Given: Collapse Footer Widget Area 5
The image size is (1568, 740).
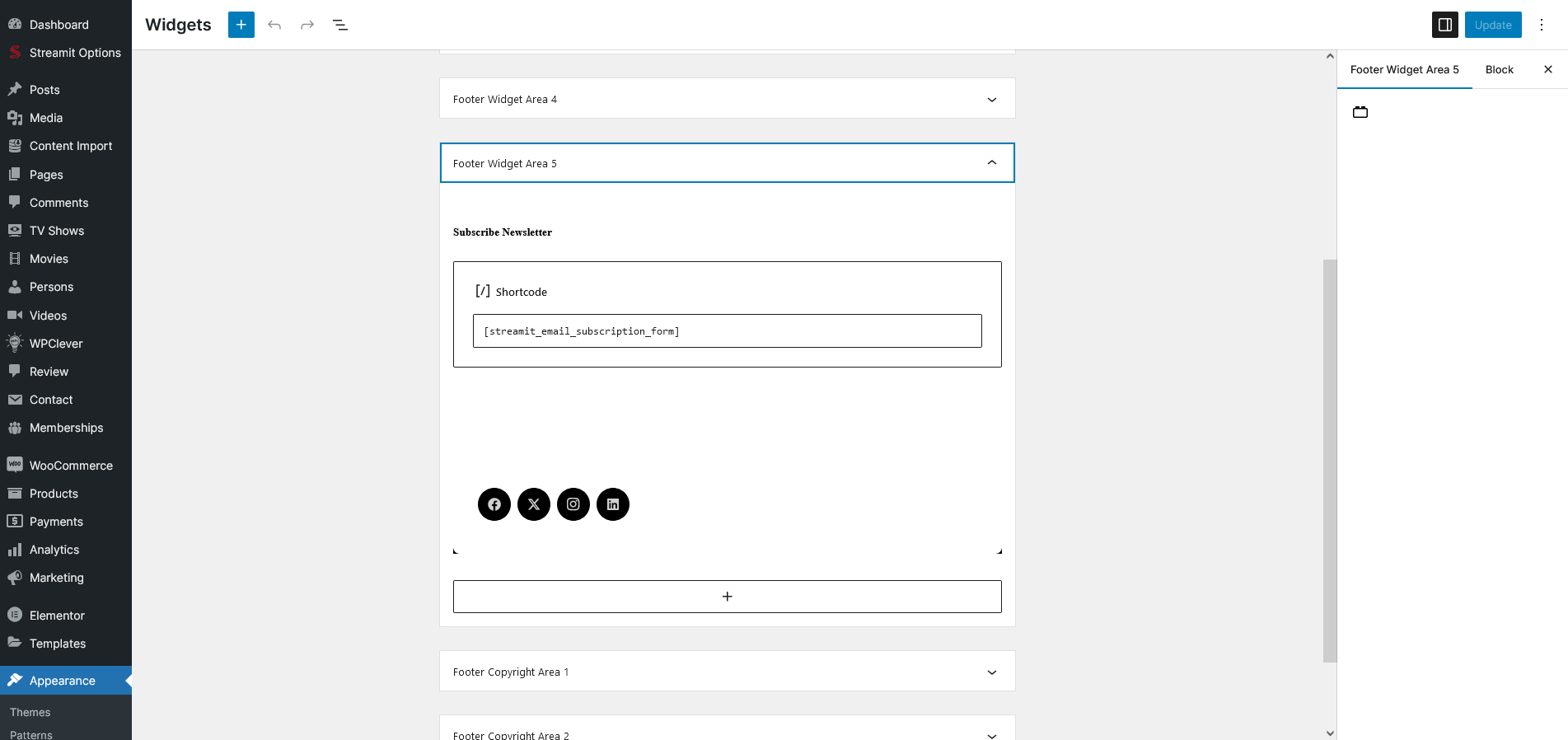Looking at the screenshot, I should pyautogui.click(x=728, y=163).
